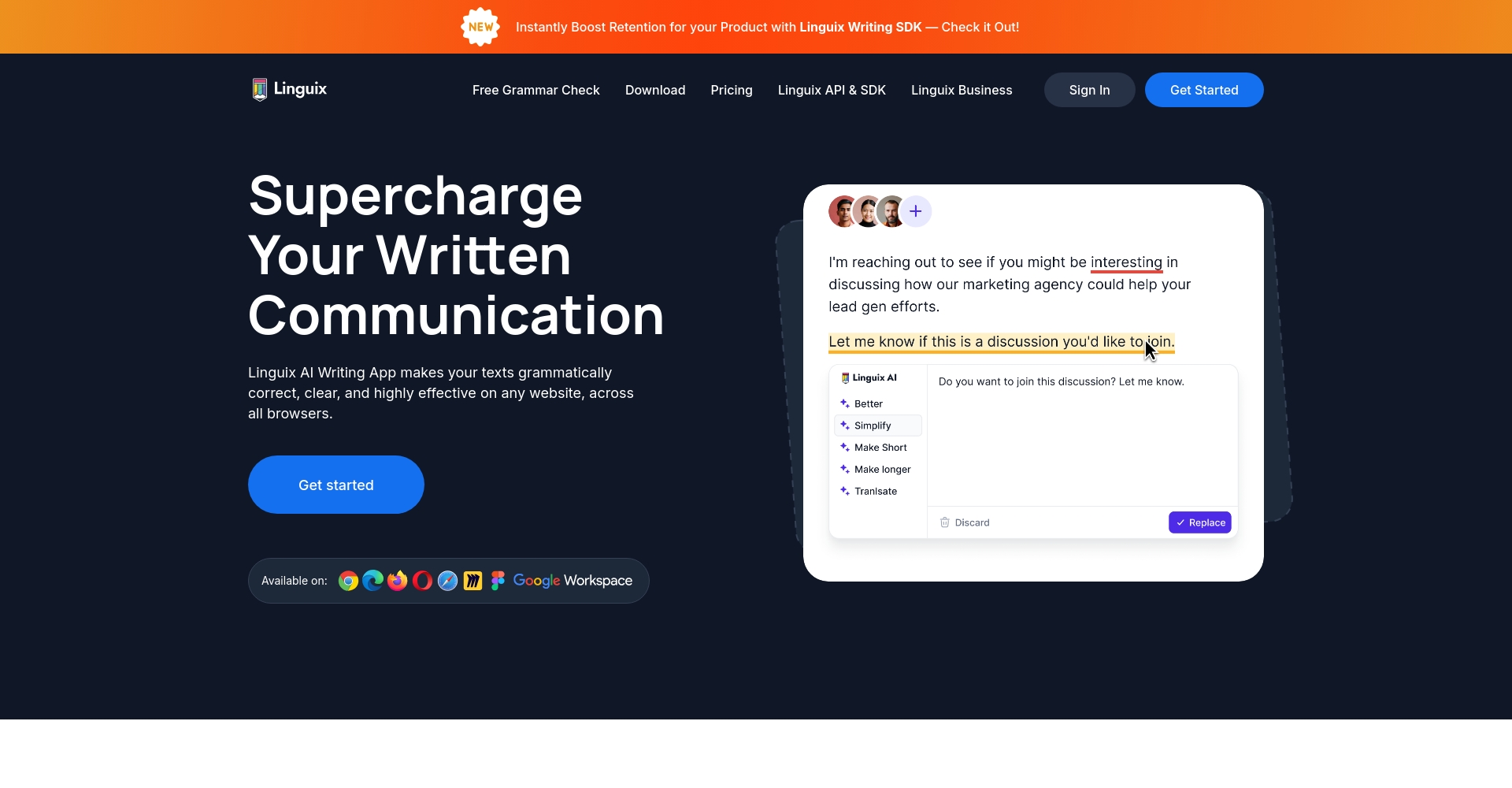Click the Safari browser icon

click(447, 581)
